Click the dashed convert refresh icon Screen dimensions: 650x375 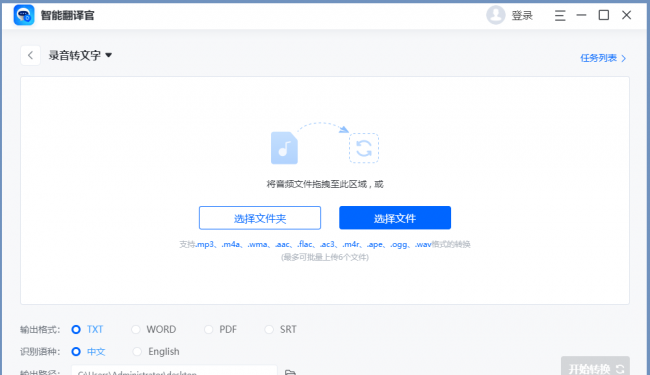[364, 148]
